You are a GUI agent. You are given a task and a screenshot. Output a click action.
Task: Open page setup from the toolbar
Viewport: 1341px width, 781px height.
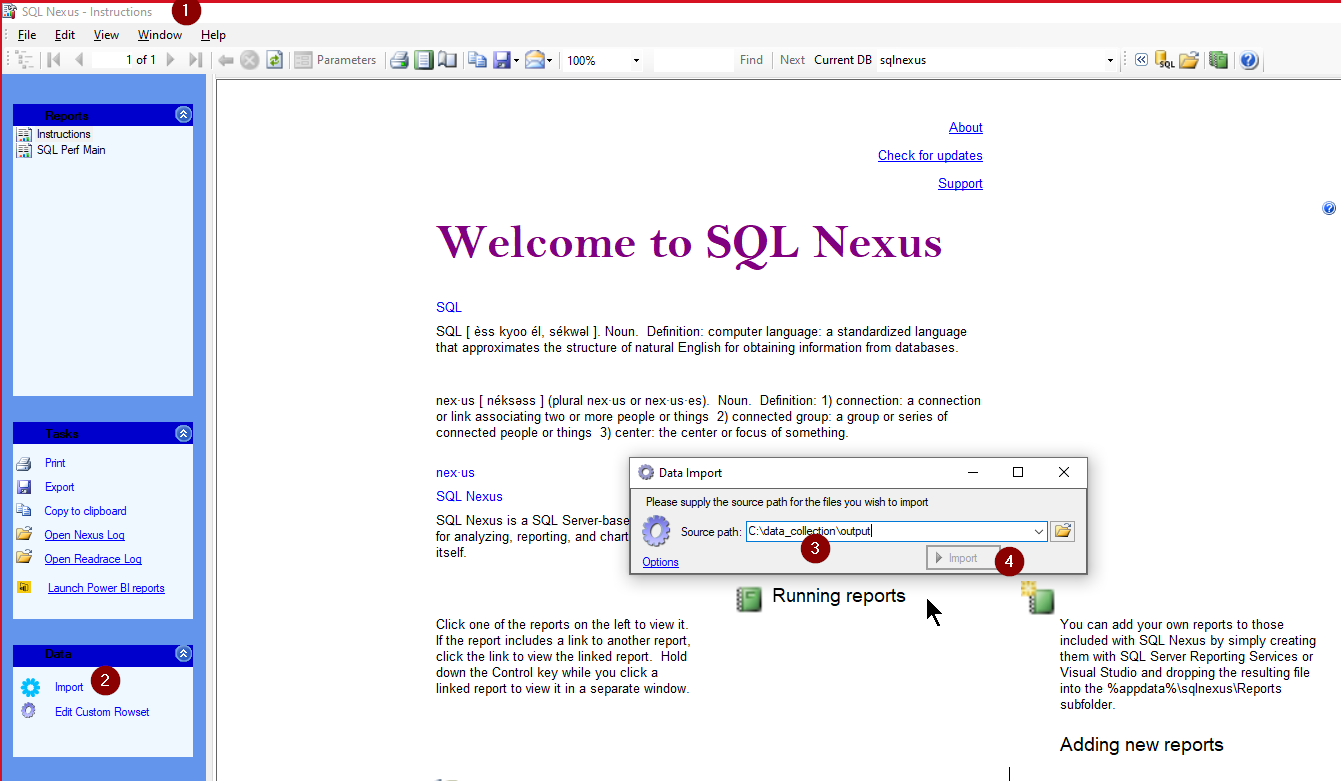(447, 60)
